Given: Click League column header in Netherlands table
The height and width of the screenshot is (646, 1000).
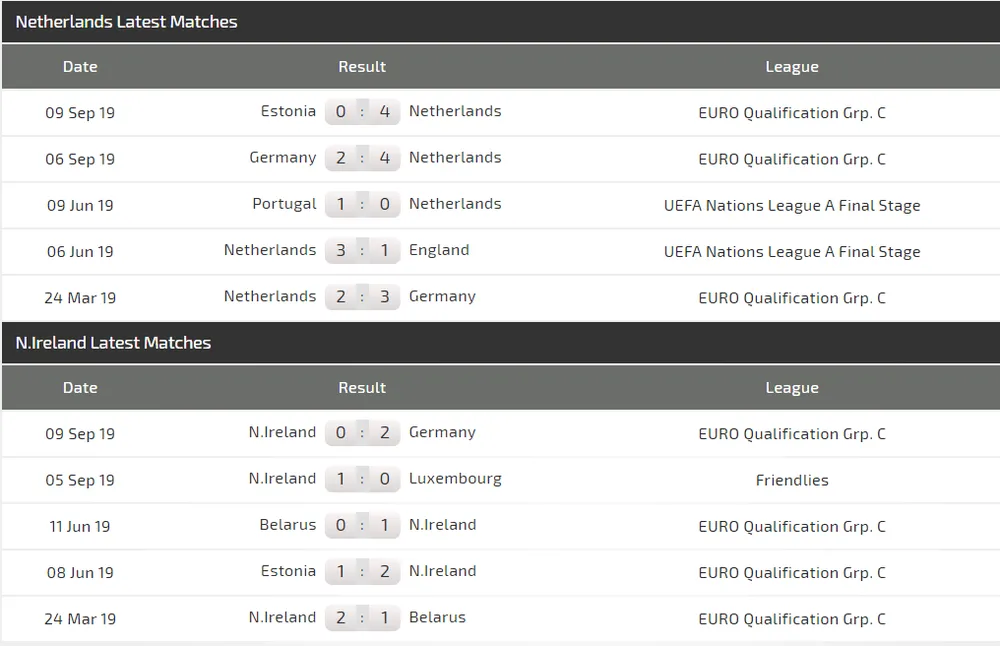Looking at the screenshot, I should [x=792, y=67].
